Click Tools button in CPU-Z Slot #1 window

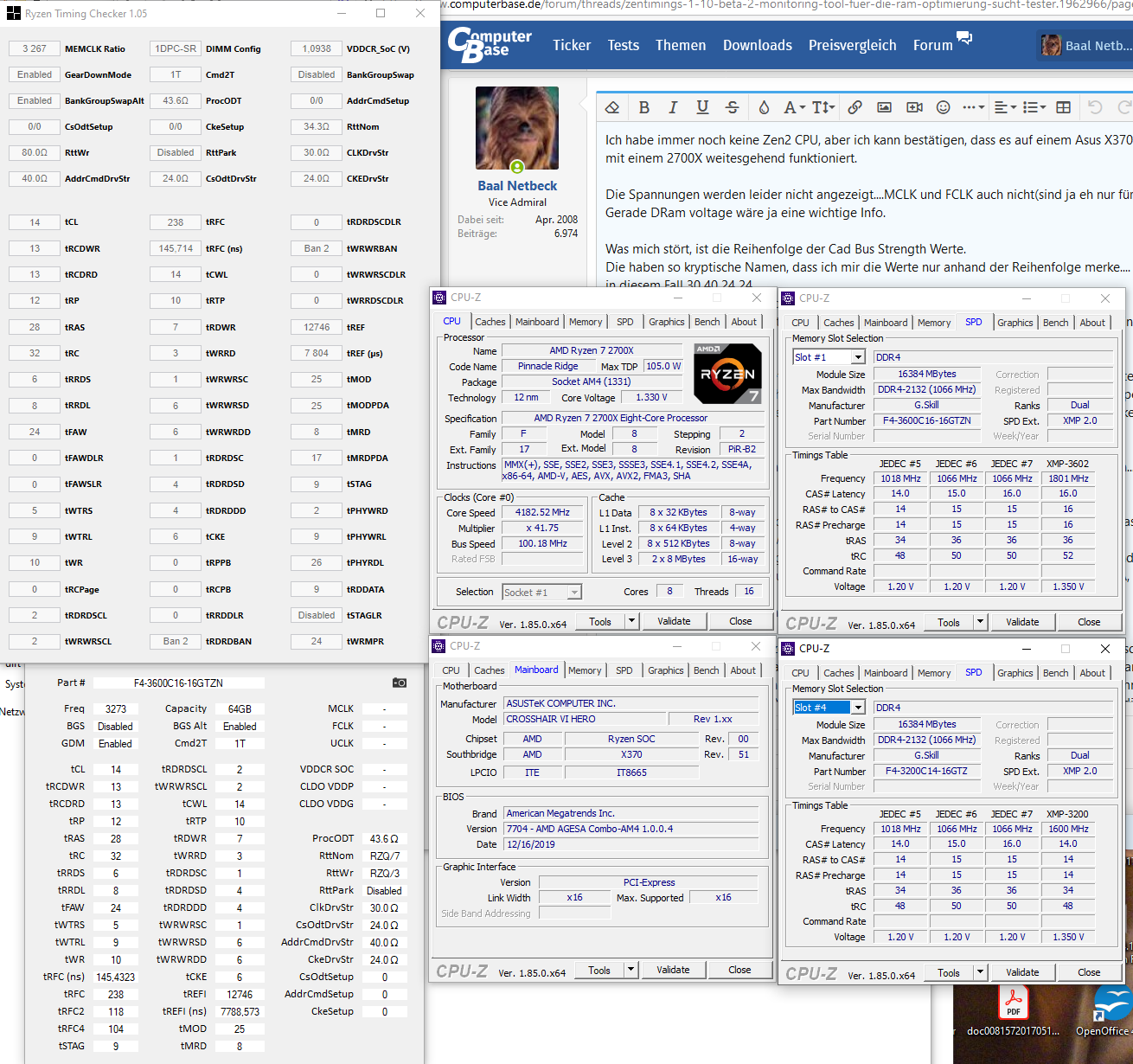(x=949, y=622)
